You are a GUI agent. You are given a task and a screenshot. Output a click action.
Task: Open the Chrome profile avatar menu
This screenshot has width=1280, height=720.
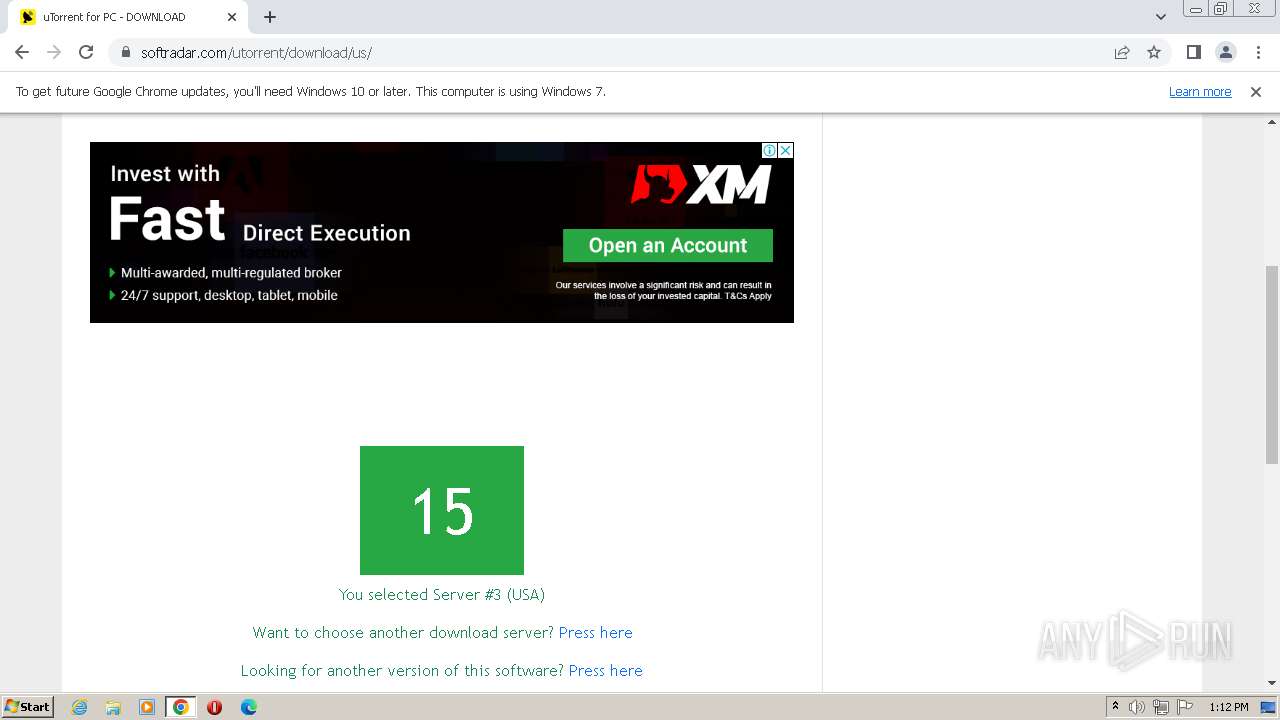(1225, 52)
